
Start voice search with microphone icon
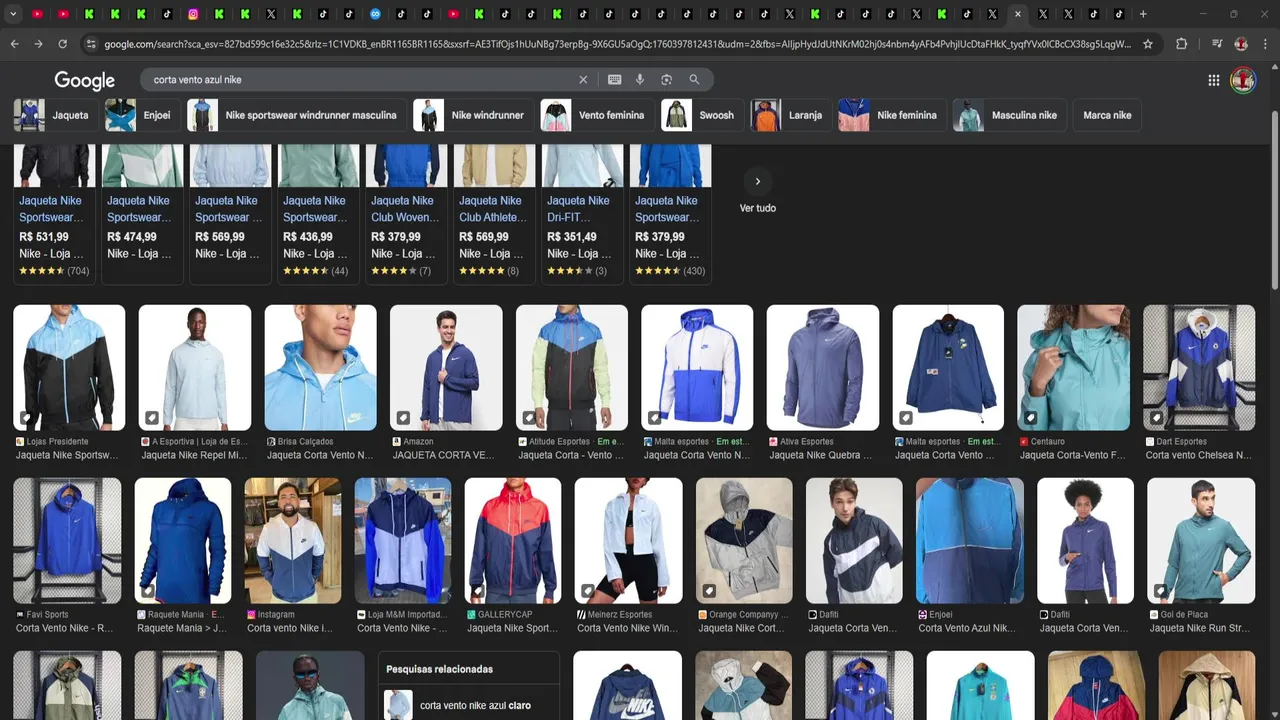tap(640, 80)
